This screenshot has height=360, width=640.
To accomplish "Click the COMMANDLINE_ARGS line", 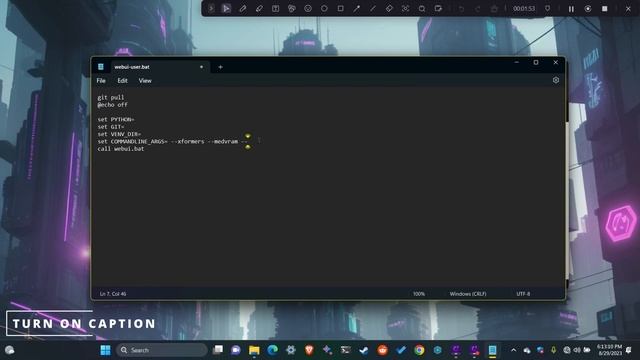I will [172, 142].
